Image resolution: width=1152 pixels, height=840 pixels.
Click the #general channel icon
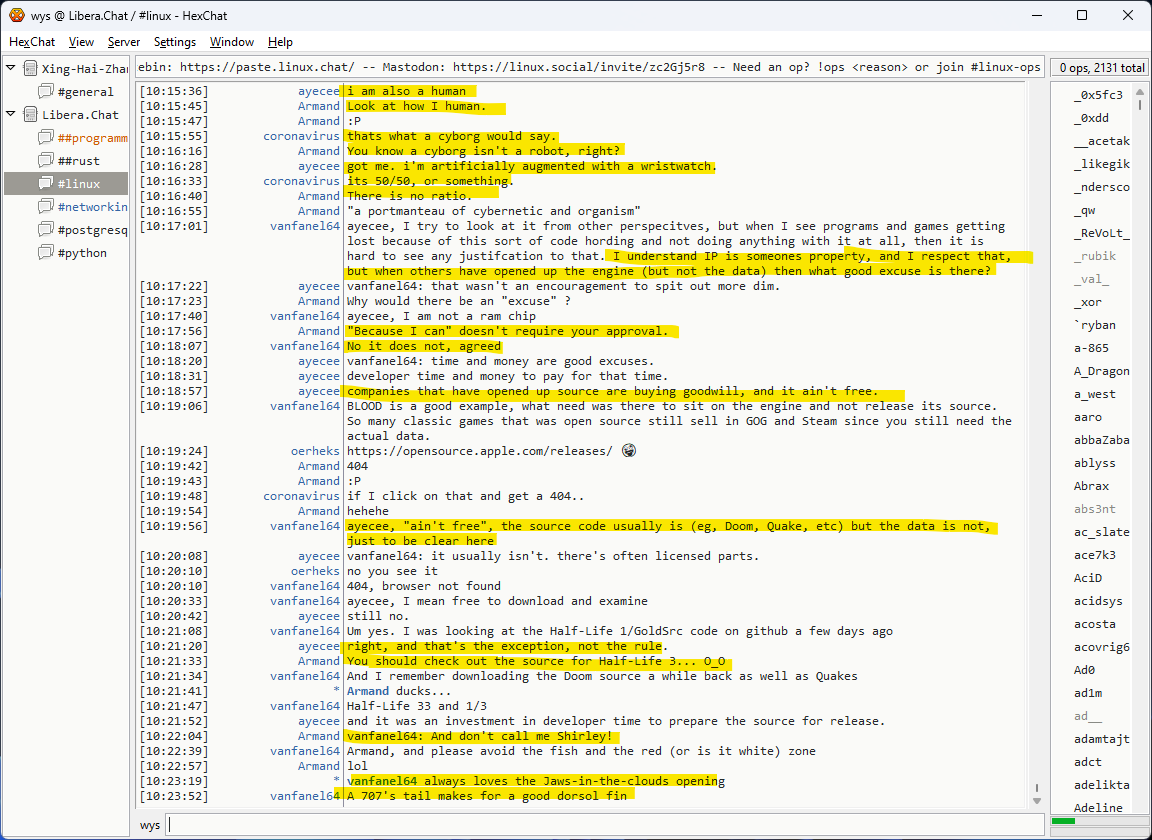pos(45,92)
